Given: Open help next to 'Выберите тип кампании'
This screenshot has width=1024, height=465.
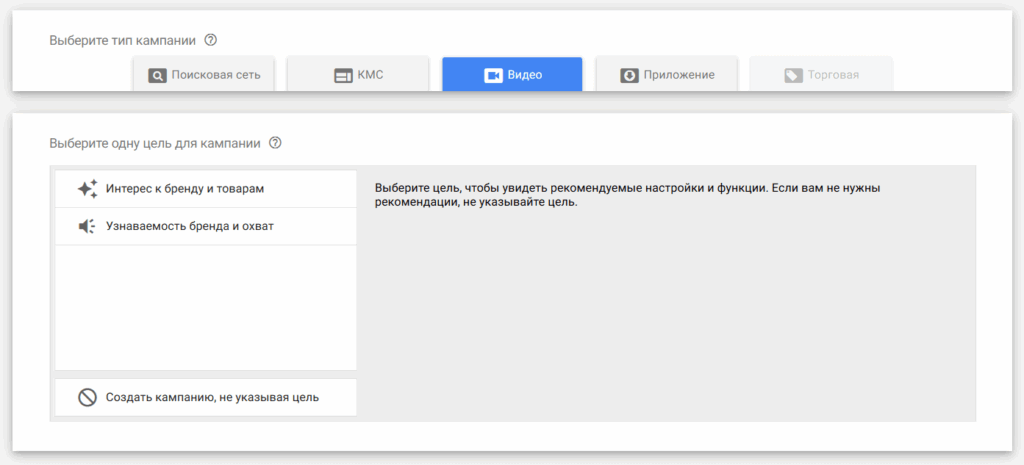Looking at the screenshot, I should (x=210, y=40).
